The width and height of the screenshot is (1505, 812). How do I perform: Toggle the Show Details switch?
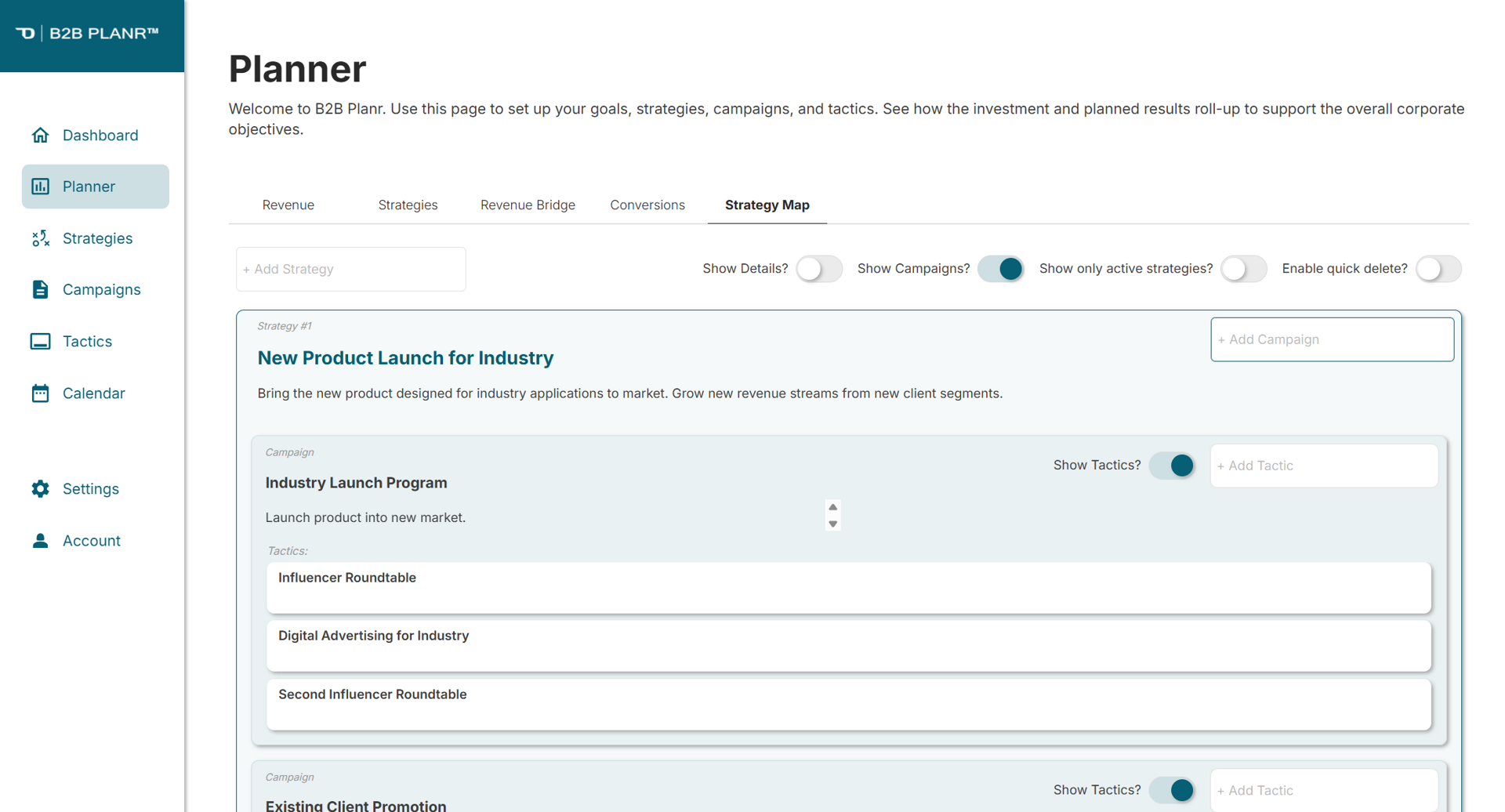click(x=819, y=269)
